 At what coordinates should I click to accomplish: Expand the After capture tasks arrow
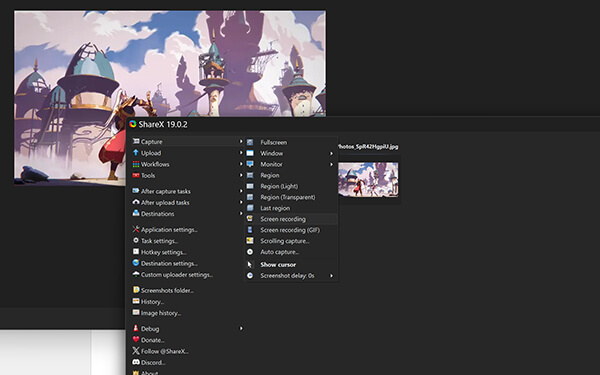coord(241,191)
